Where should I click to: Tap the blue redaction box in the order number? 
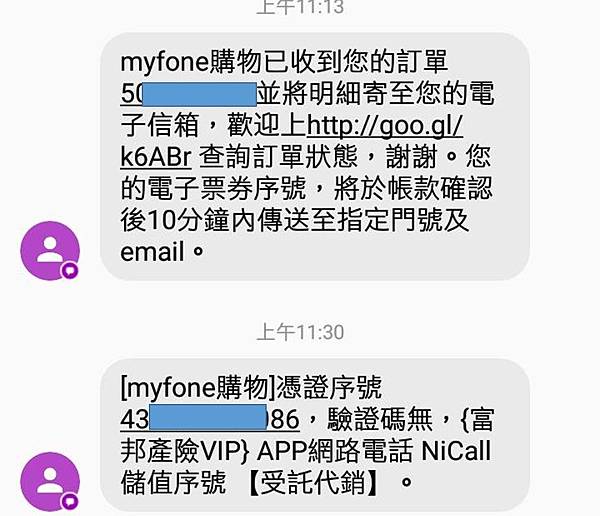click(199, 94)
